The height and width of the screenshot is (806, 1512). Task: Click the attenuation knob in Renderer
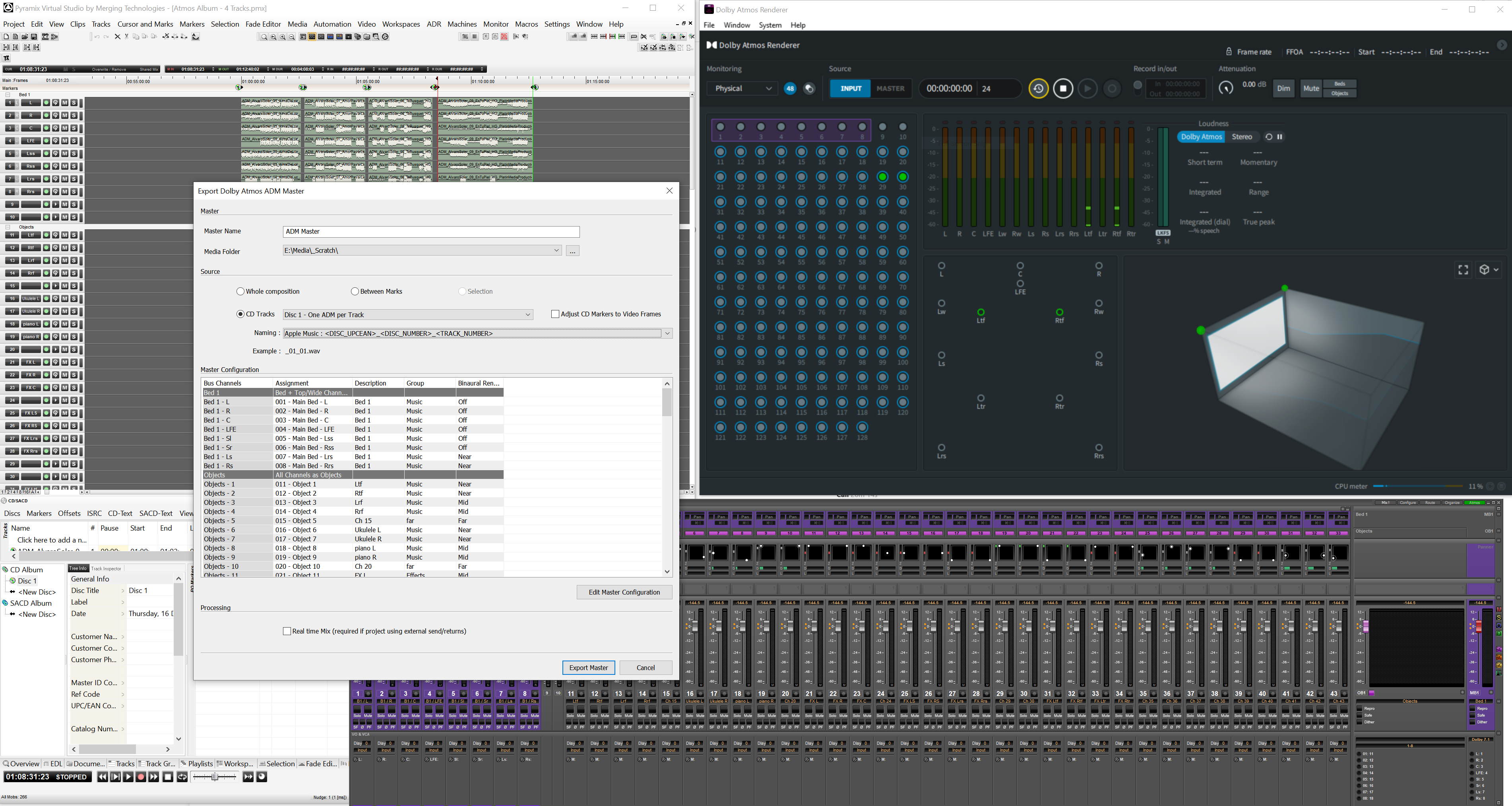point(1225,88)
